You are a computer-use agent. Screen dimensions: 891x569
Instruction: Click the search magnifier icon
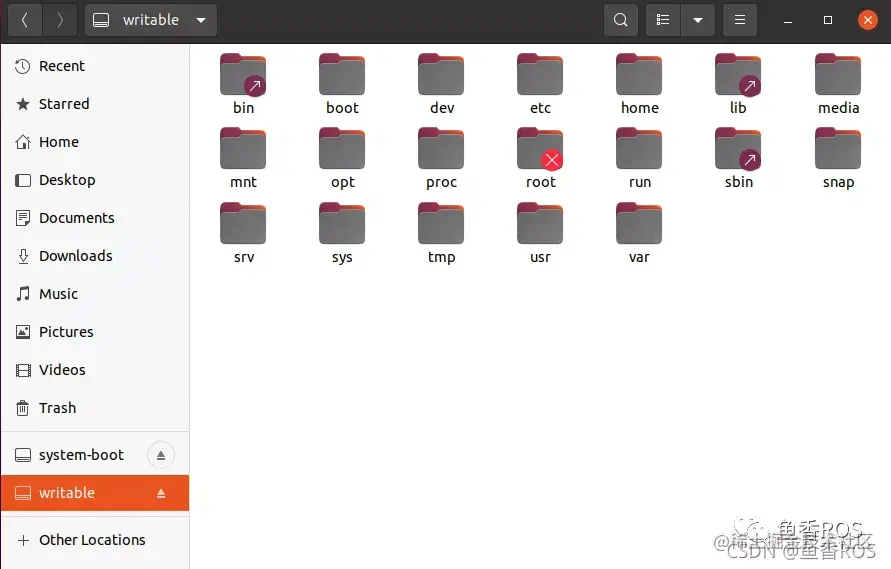pos(621,20)
